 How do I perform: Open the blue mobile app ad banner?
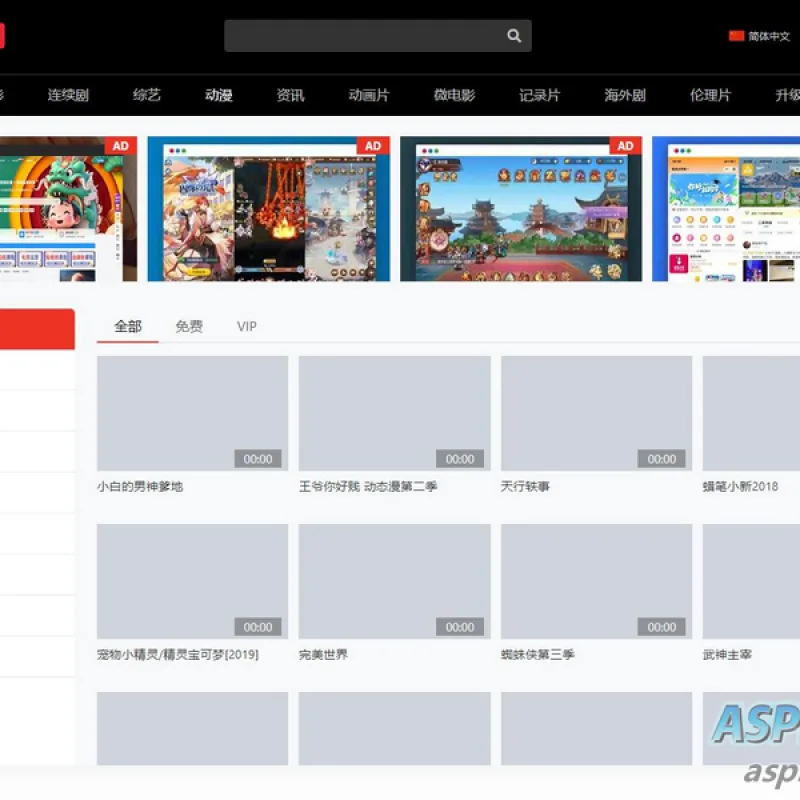726,209
